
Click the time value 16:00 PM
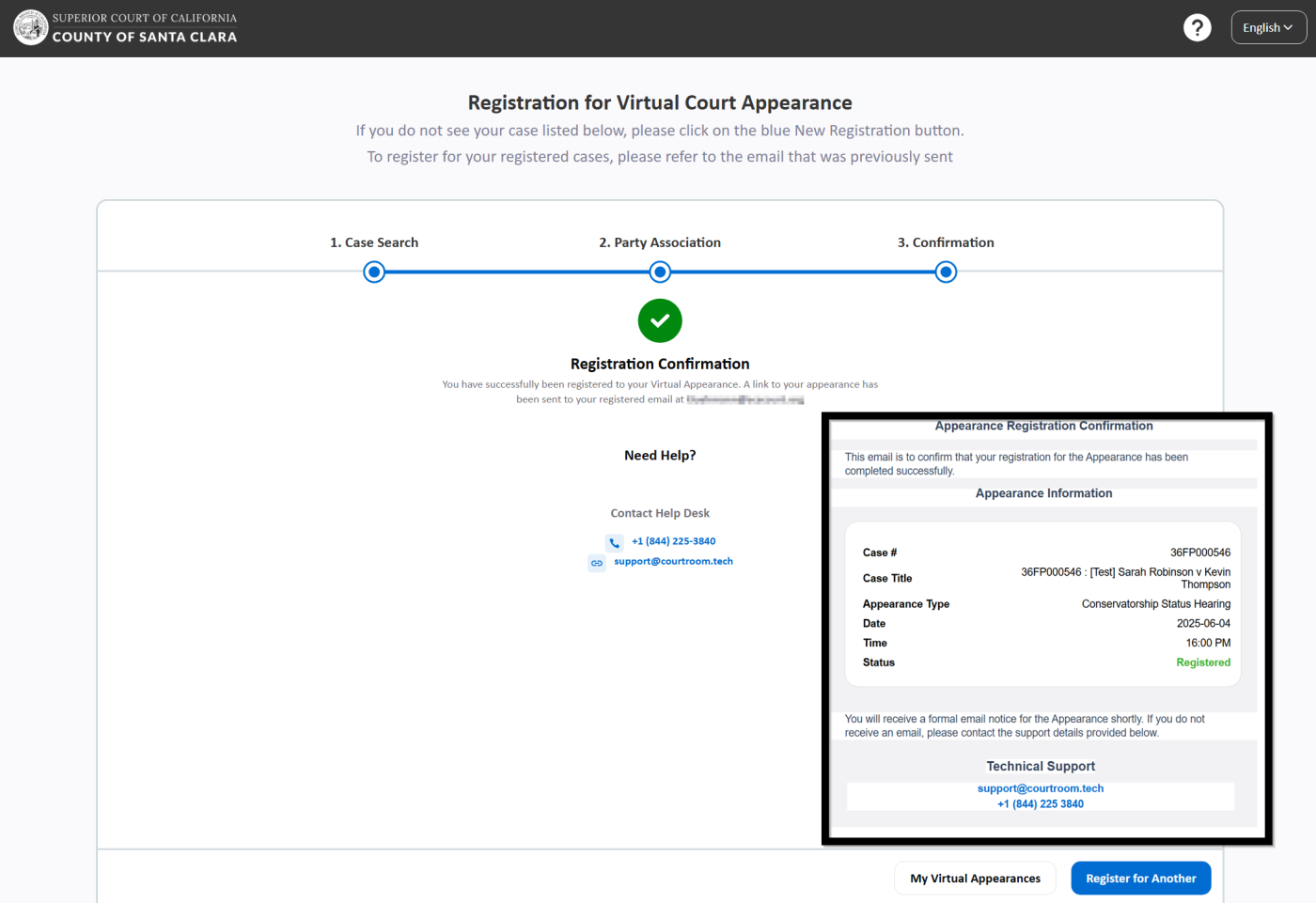tap(1208, 644)
